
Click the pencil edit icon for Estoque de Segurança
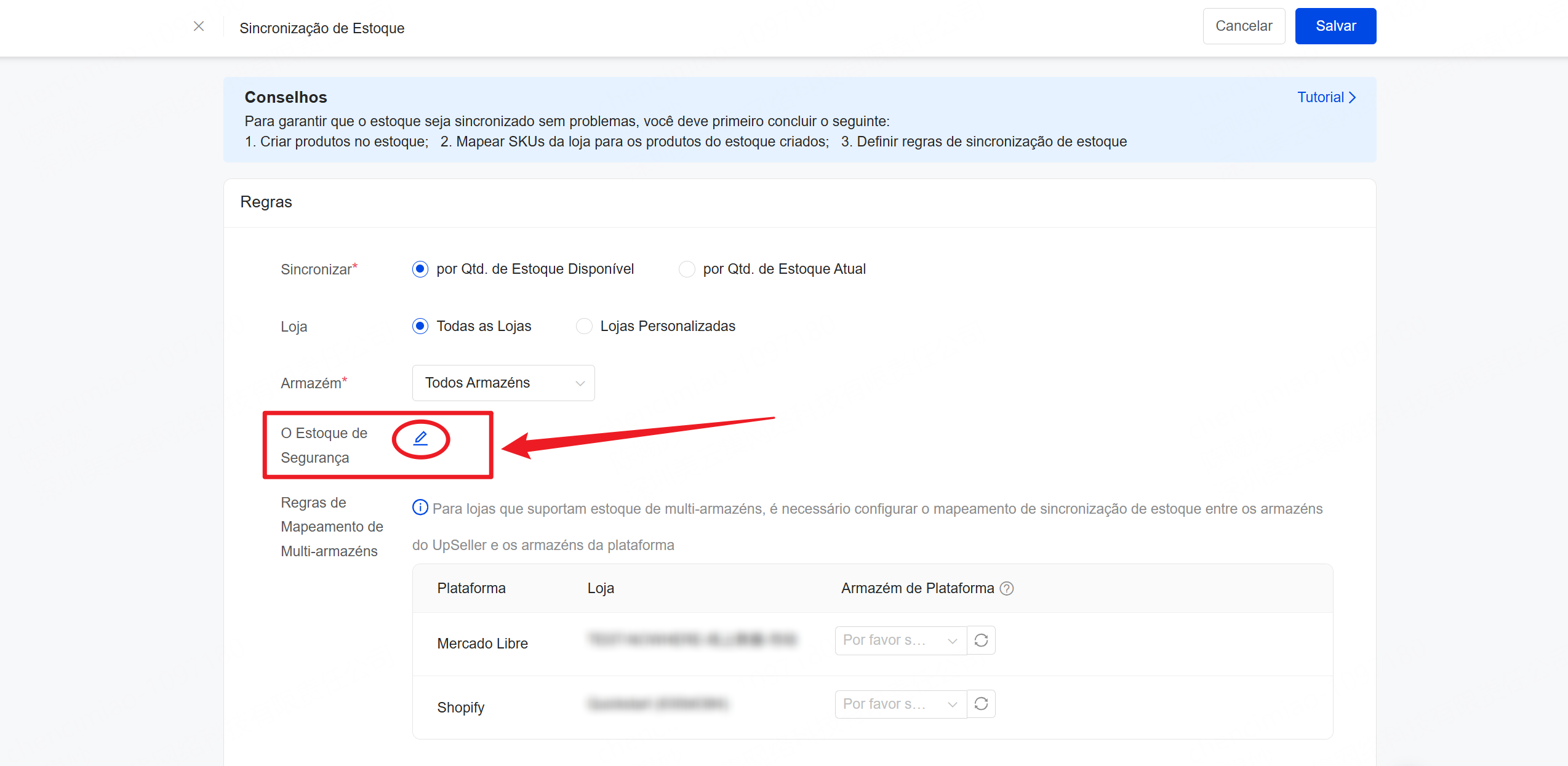pyautogui.click(x=421, y=438)
